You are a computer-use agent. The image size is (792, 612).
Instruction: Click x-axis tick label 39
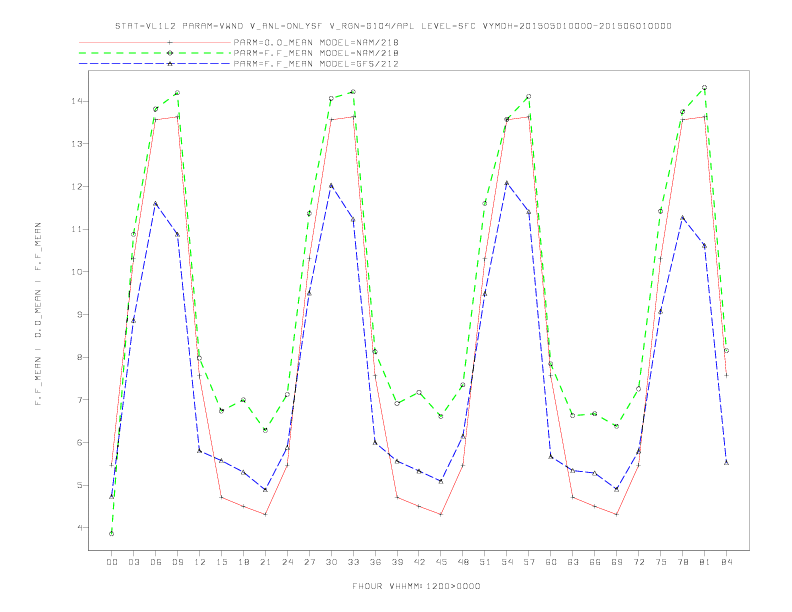(x=397, y=562)
